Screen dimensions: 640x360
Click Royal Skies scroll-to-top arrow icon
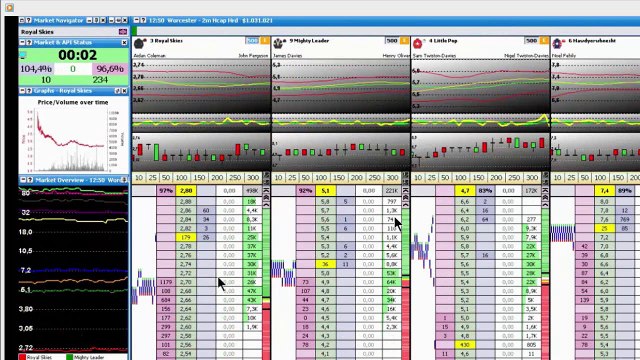tap(266, 191)
